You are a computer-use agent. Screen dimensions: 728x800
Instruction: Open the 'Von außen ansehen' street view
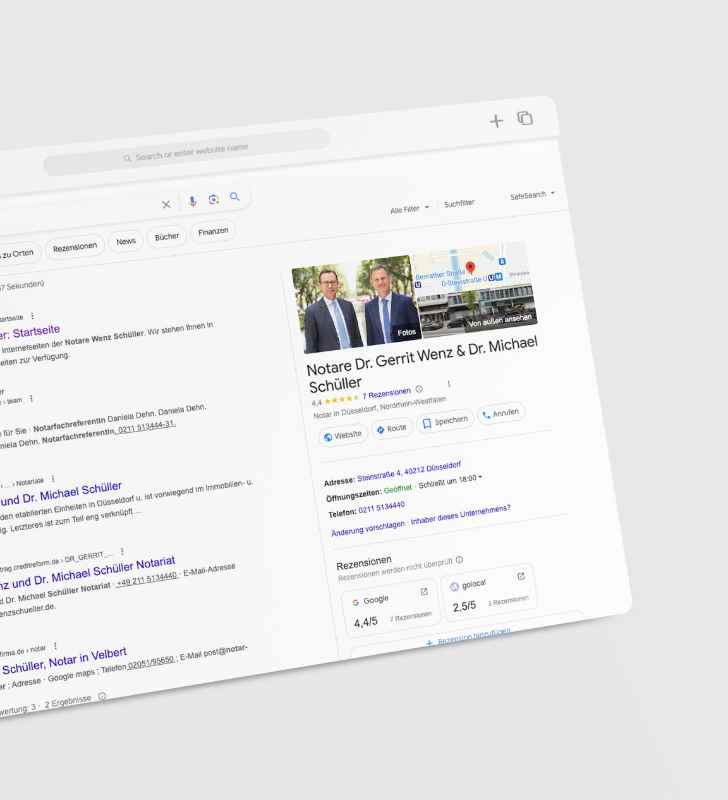480,311
